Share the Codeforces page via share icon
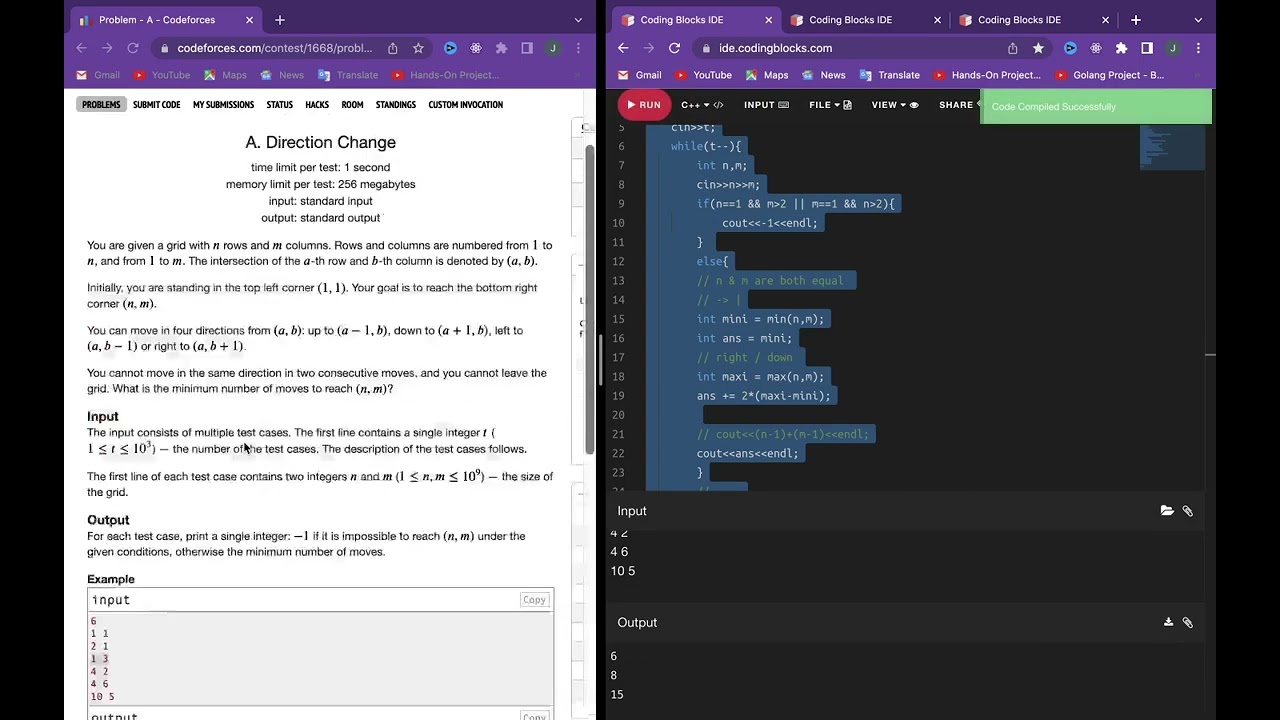1280x720 pixels. (393, 48)
